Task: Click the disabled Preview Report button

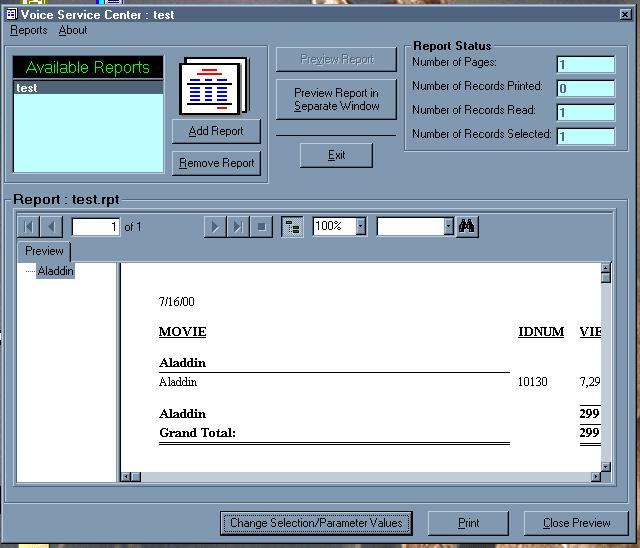Action: point(336,60)
